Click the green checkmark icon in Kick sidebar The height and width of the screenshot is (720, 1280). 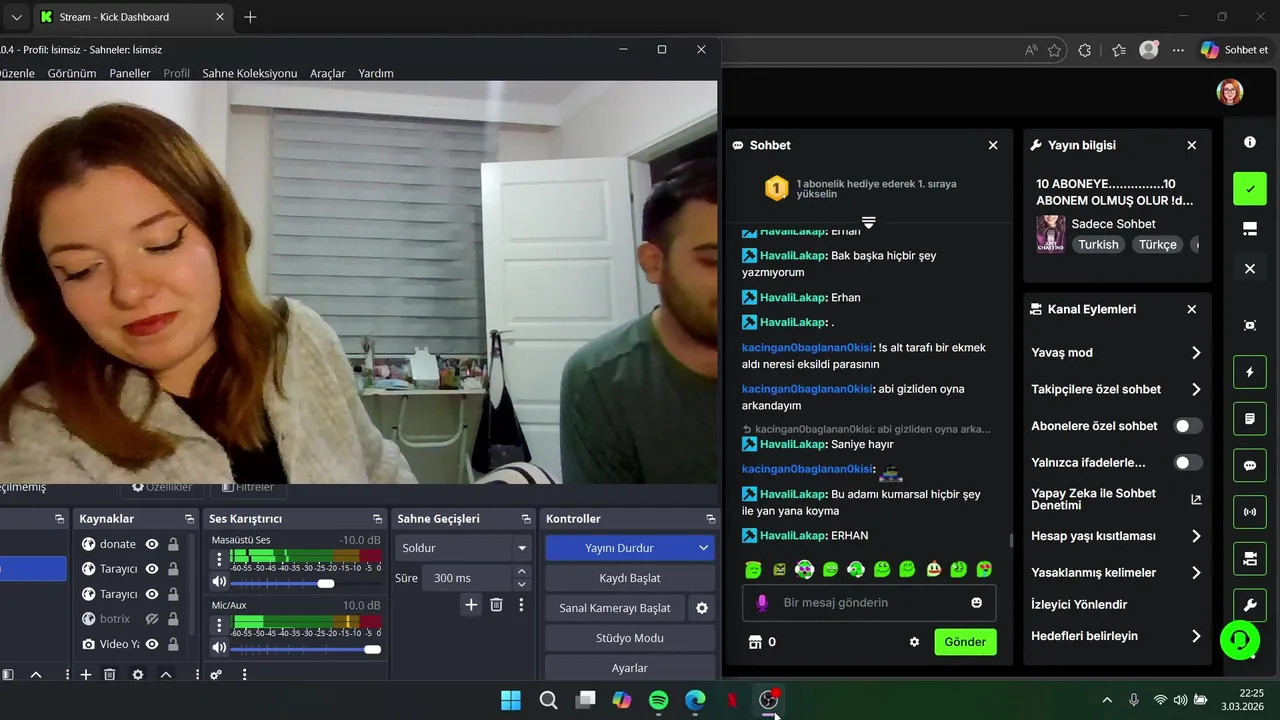(x=1249, y=188)
